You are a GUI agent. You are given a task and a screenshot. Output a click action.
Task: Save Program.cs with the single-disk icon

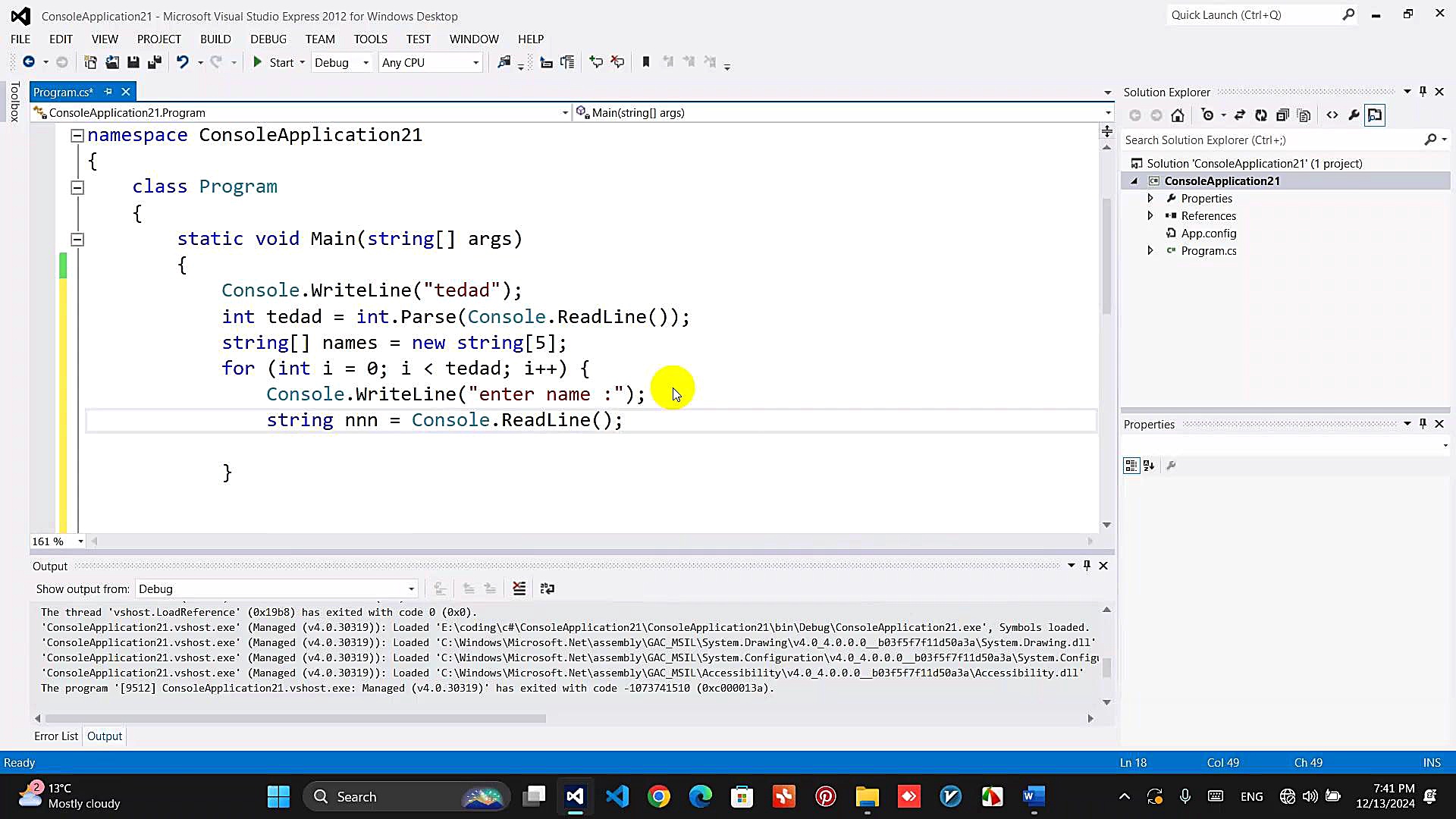coord(133,62)
